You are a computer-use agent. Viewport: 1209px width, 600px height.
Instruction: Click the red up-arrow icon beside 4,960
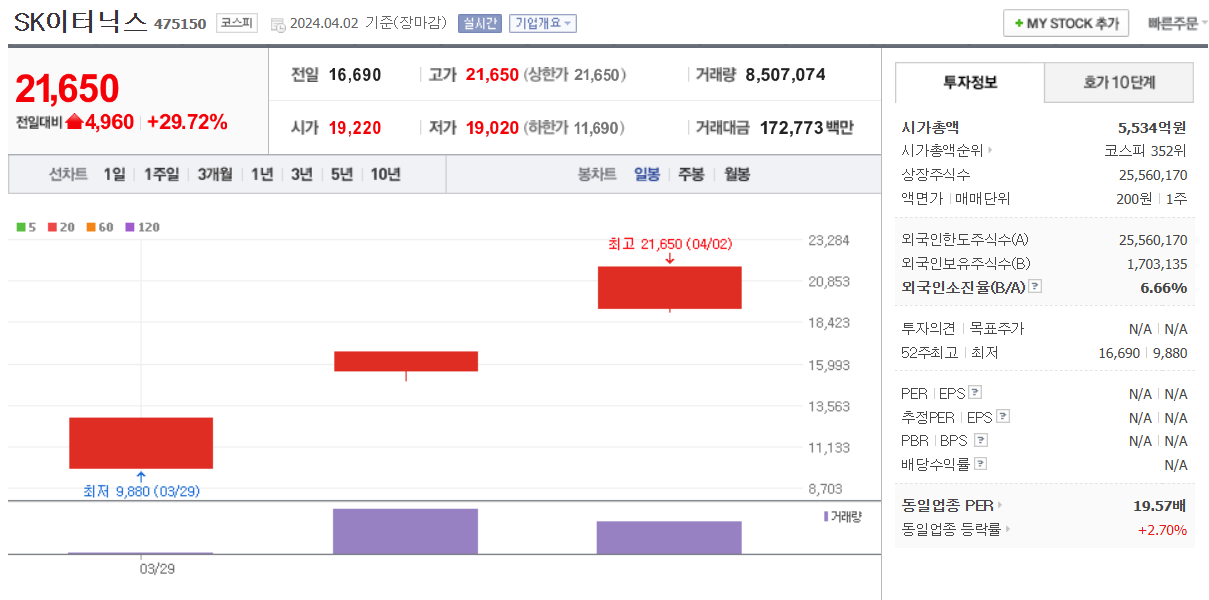pyautogui.click(x=74, y=122)
